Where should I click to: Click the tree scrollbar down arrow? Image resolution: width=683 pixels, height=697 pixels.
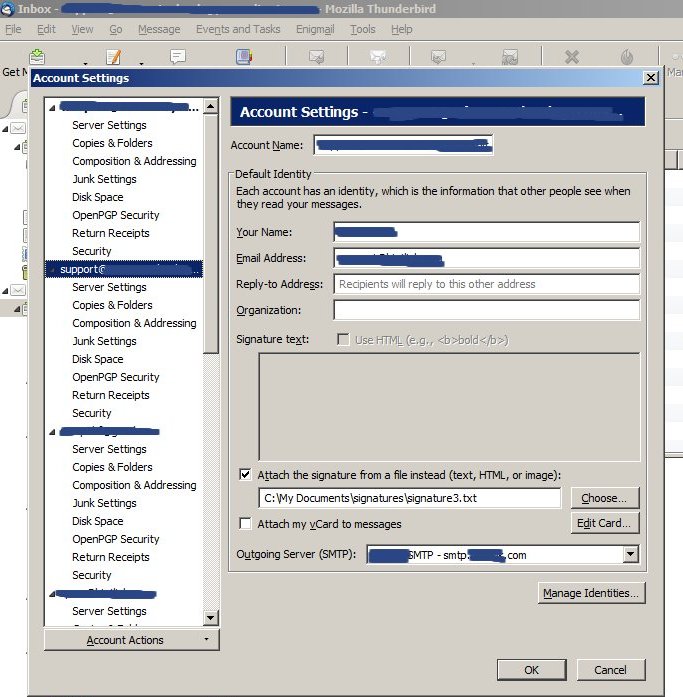[211, 617]
